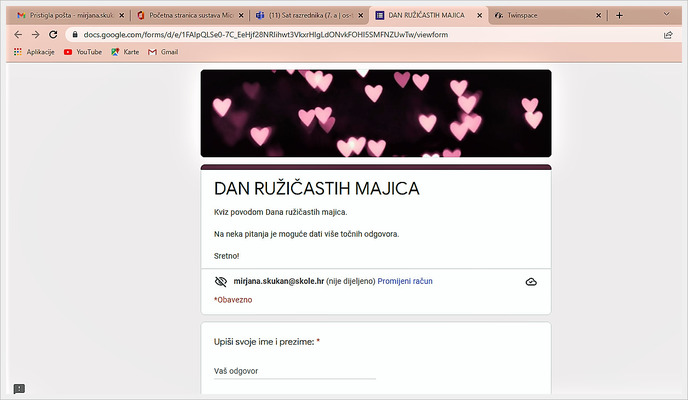Close the Pristigla pošta tab
Viewport: 688px width, 400px height.
[122, 15]
